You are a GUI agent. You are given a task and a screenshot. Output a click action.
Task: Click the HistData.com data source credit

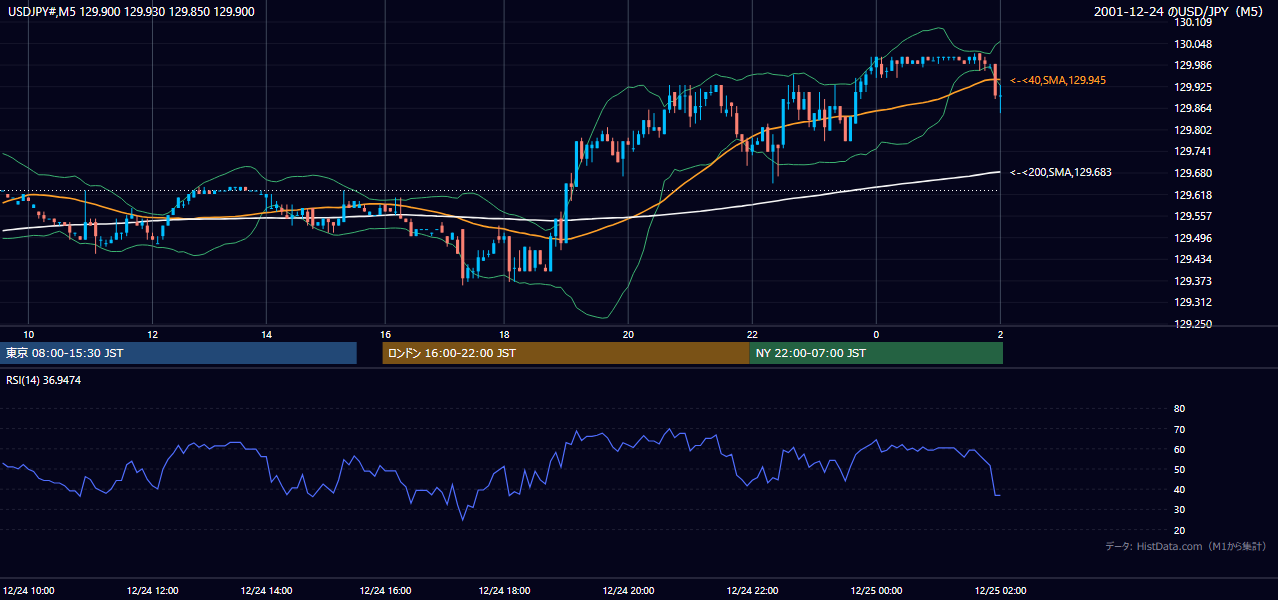point(1186,546)
